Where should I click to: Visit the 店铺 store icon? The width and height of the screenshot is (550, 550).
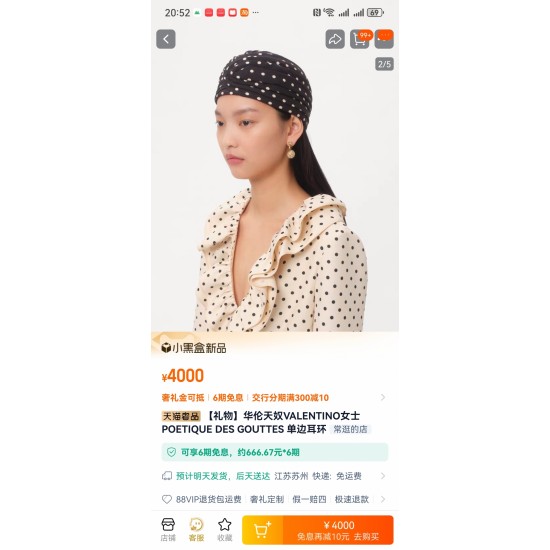pos(168,530)
